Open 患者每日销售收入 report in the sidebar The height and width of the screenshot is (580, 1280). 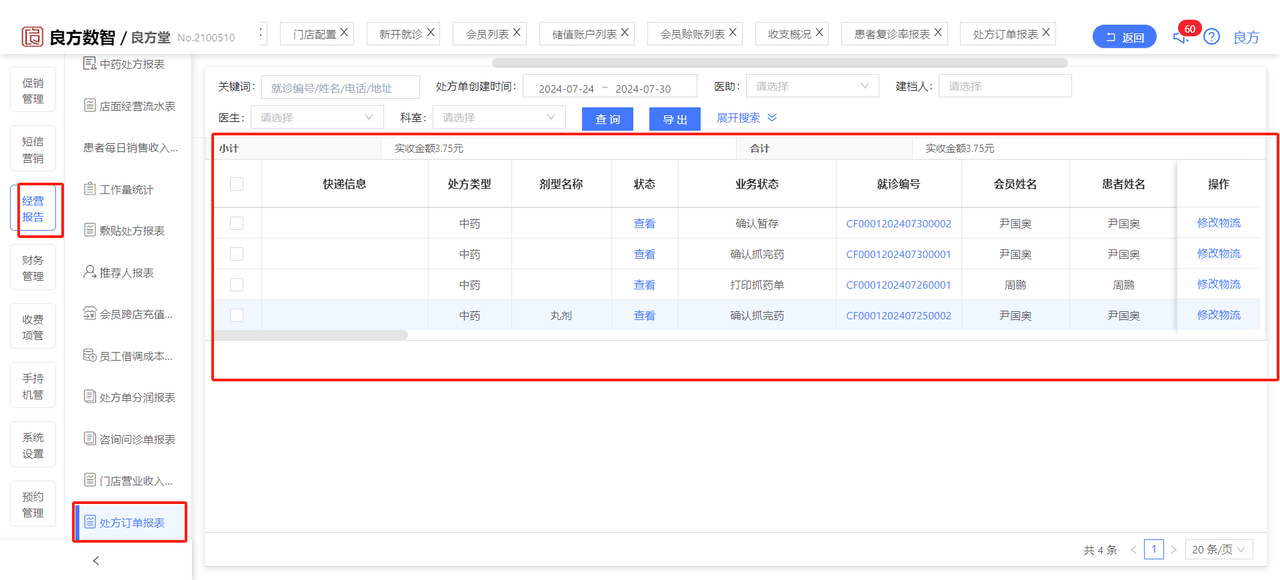(130, 148)
